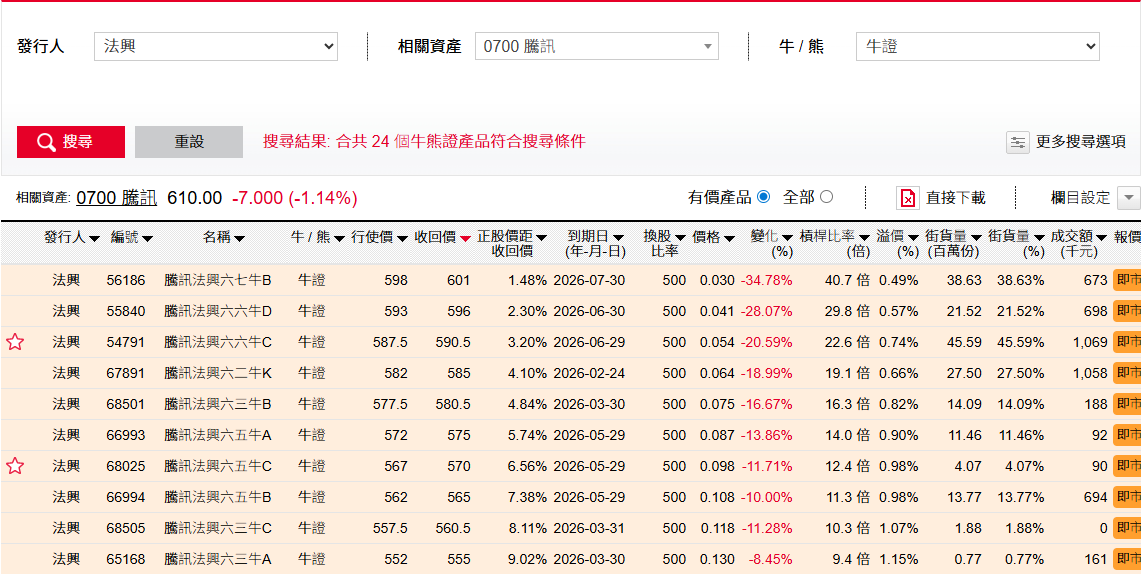
Task: Expand the 欄目設定 column settings dropdown
Action: click(1129, 198)
